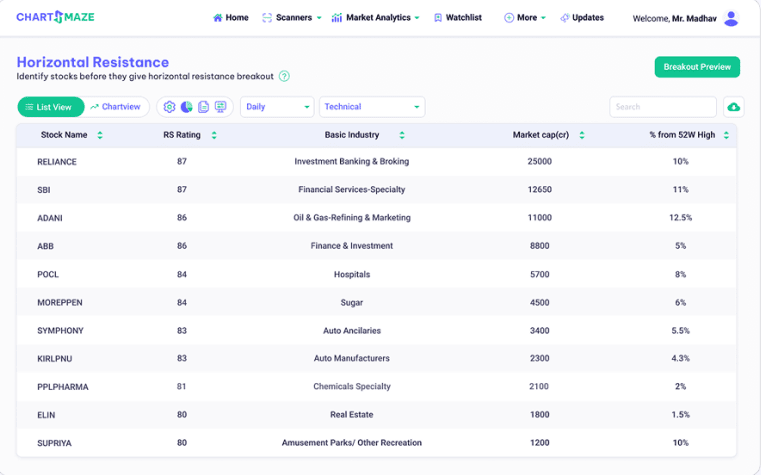The width and height of the screenshot is (761, 475).
Task: Open the Market Analytics menu
Action: [375, 18]
